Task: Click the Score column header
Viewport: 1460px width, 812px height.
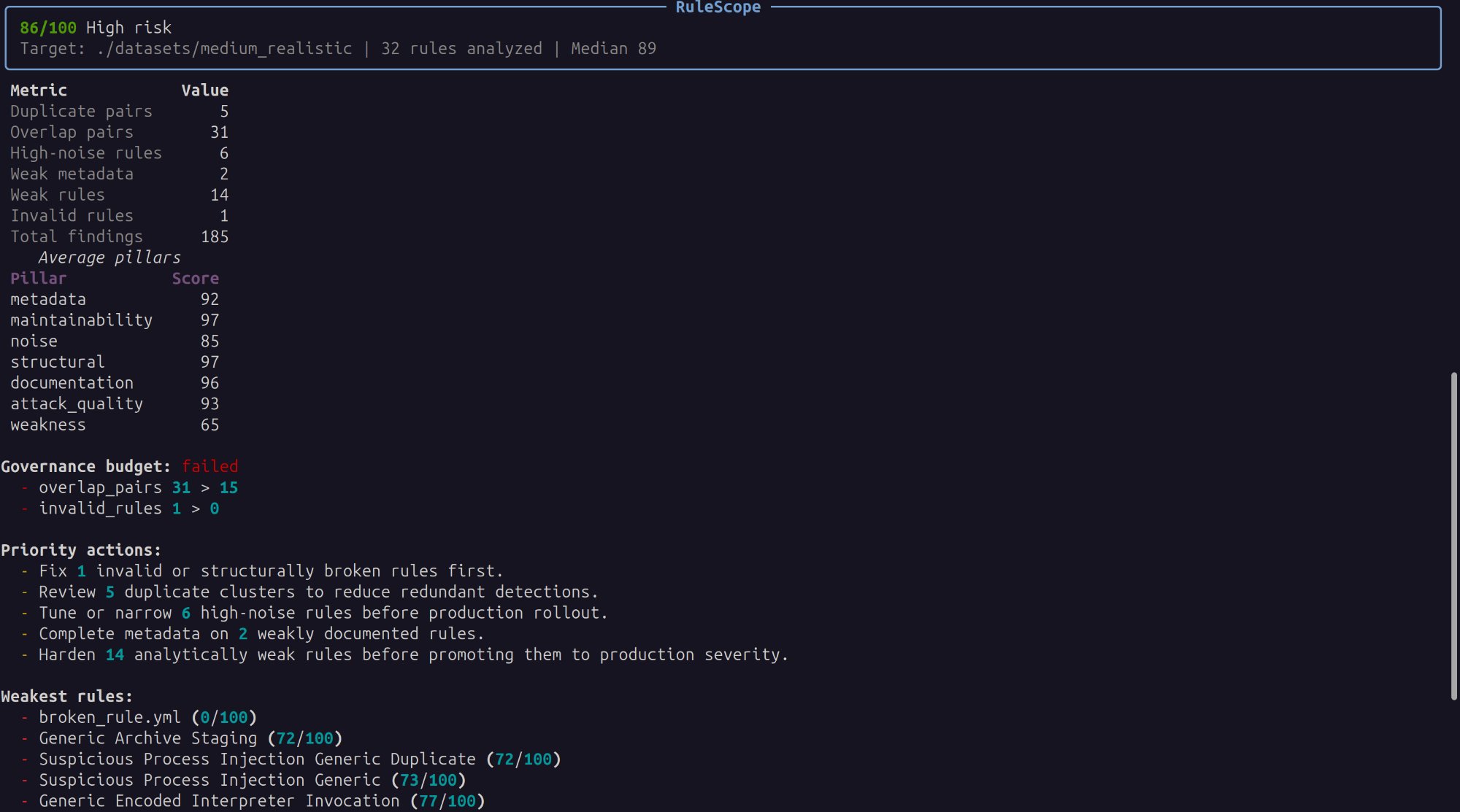Action: 195,279
